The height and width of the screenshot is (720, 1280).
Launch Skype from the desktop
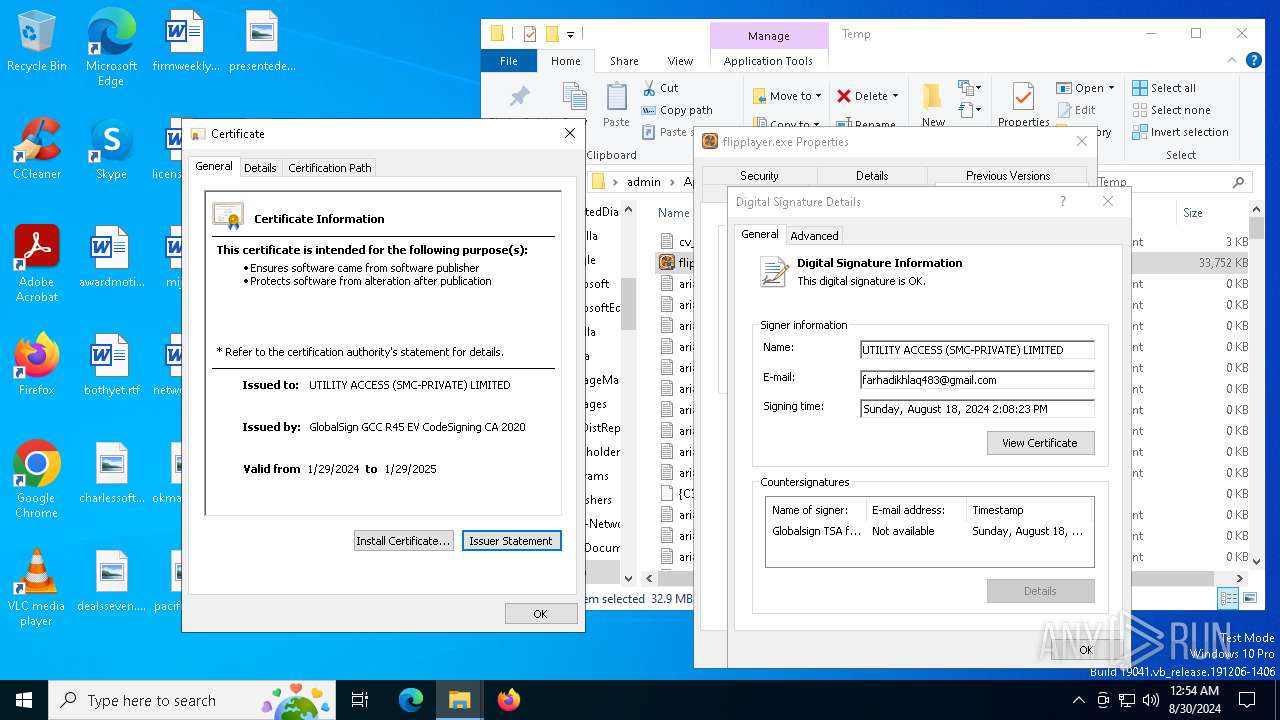point(111,149)
